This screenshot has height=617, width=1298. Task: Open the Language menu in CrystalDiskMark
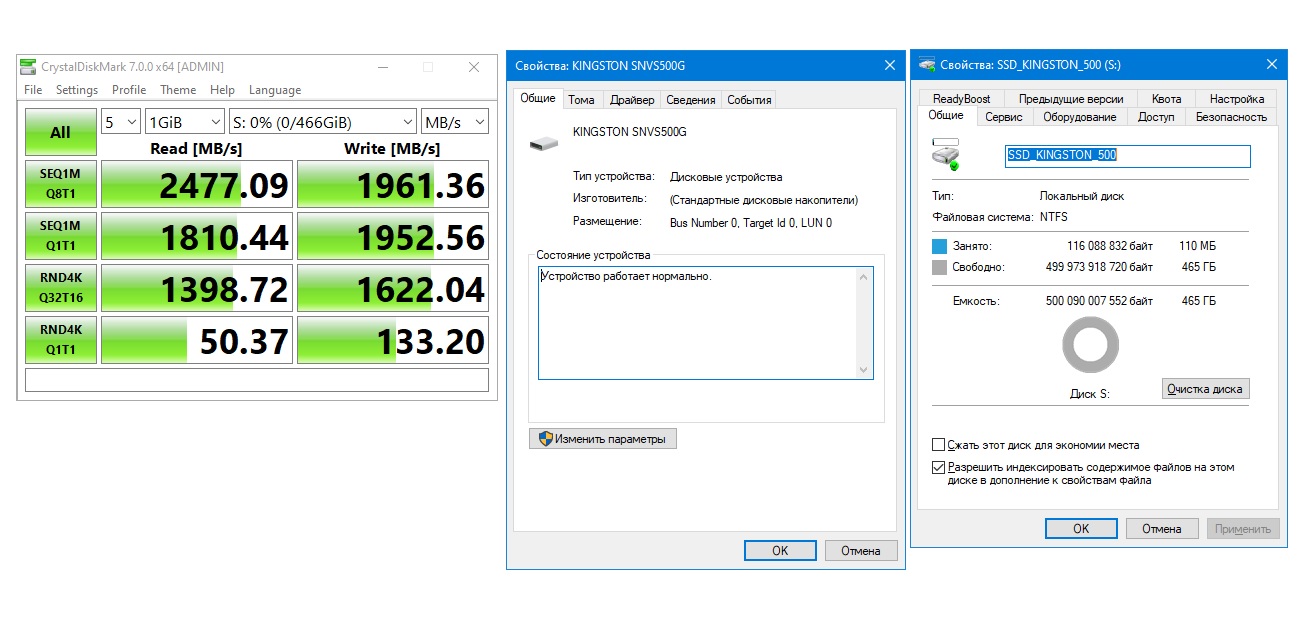point(275,90)
